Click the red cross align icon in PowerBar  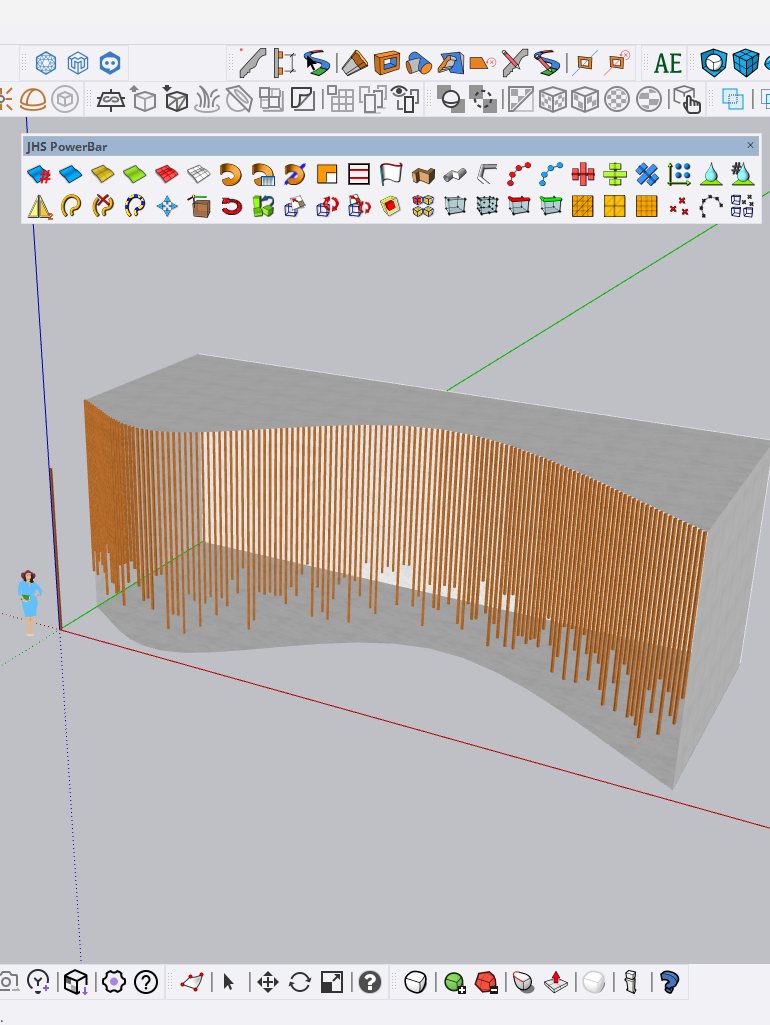(583, 175)
